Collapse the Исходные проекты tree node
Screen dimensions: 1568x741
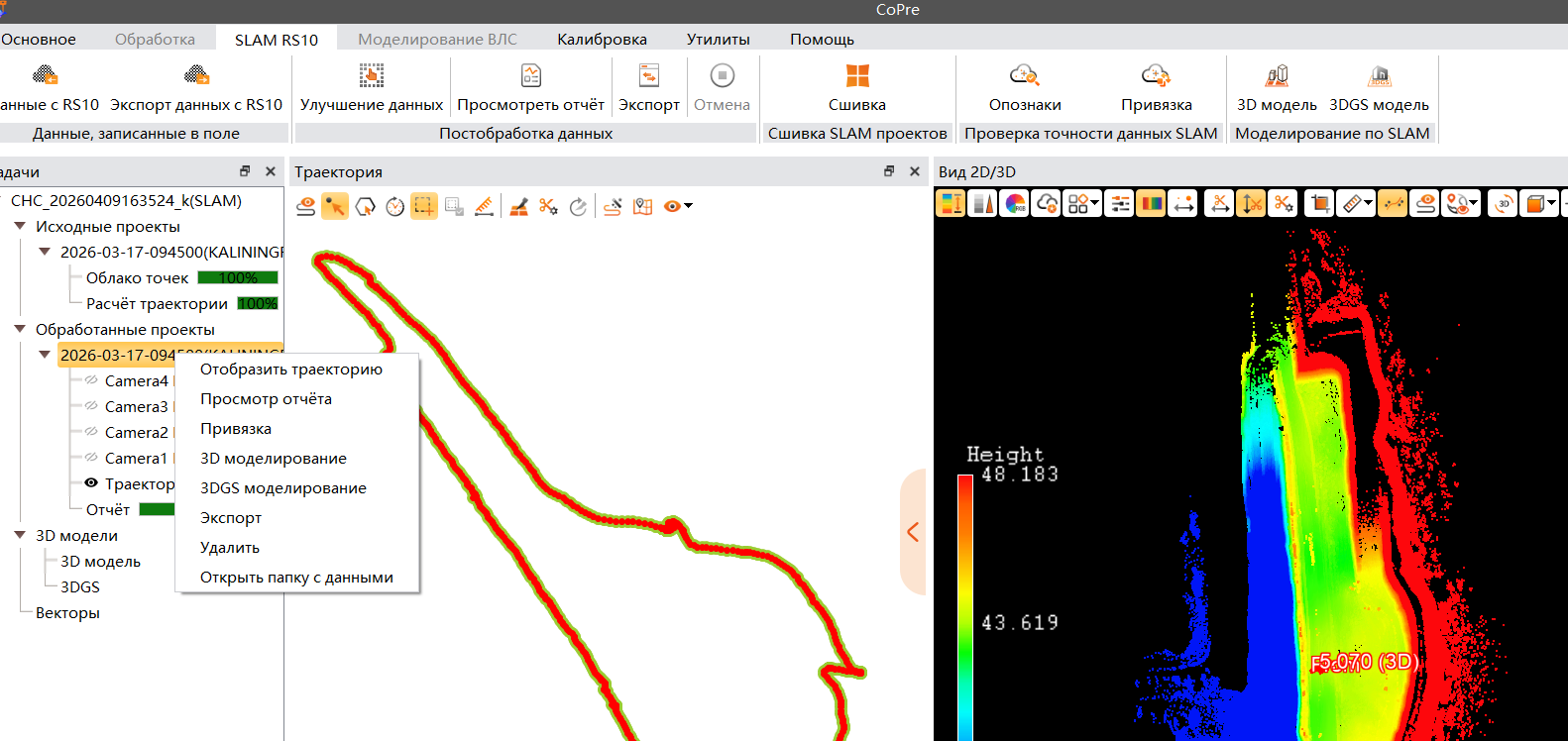(20, 226)
